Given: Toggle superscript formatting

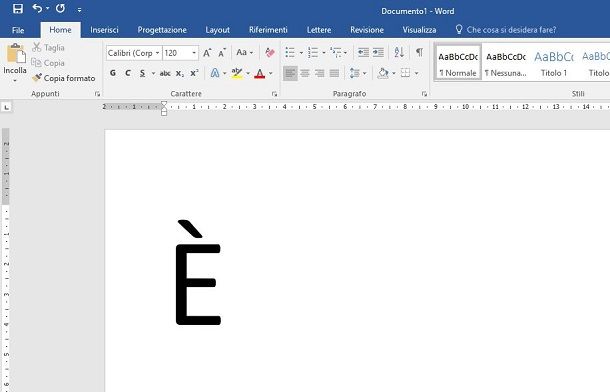Looking at the screenshot, I should tap(194, 73).
